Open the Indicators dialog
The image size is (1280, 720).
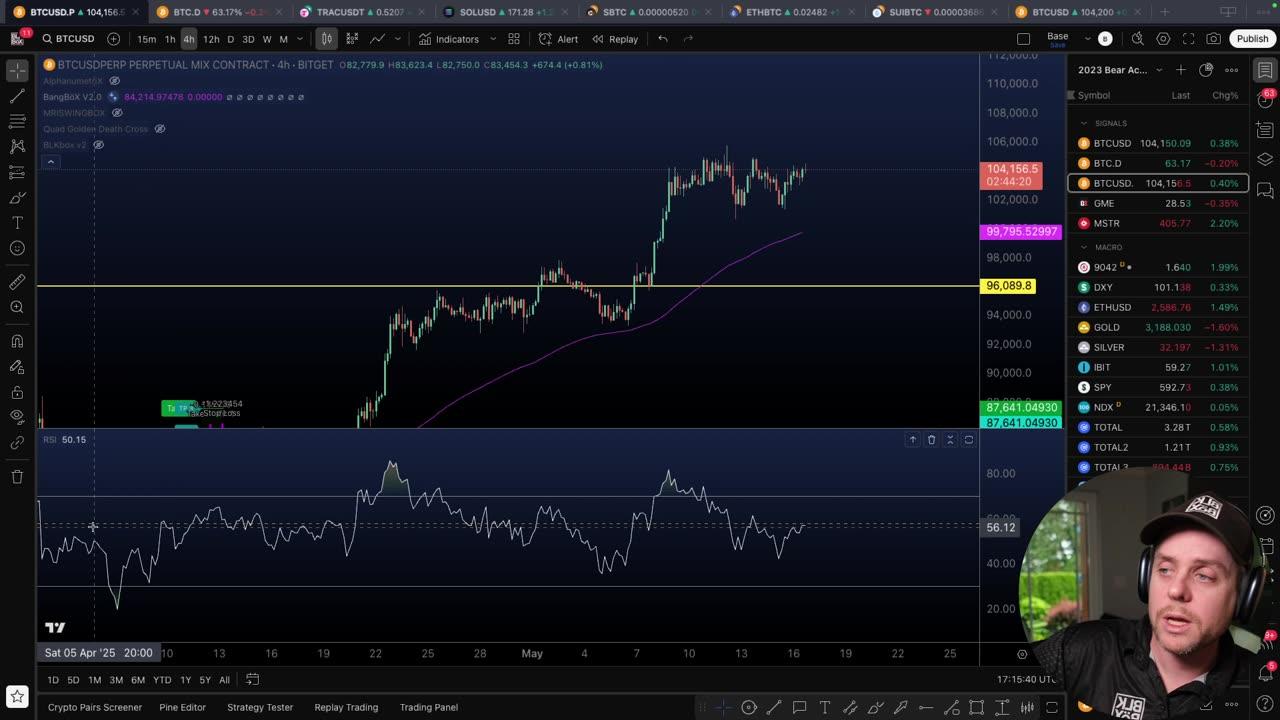[x=448, y=39]
